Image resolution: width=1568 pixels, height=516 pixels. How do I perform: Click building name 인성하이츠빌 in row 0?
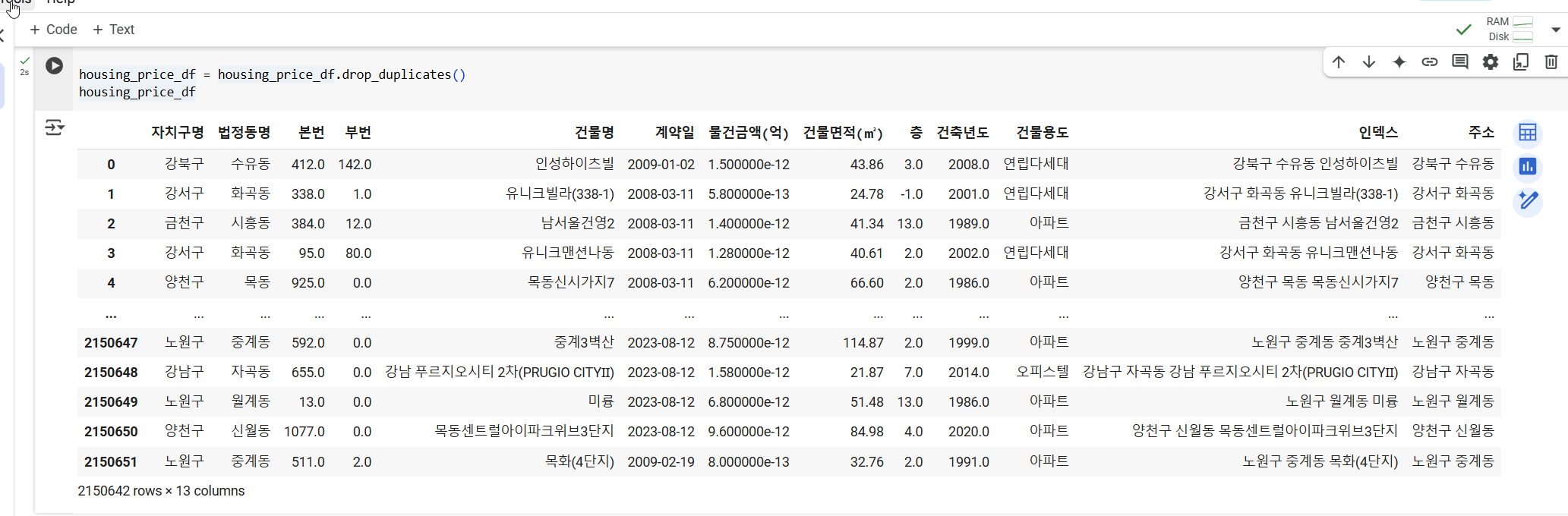click(x=575, y=164)
